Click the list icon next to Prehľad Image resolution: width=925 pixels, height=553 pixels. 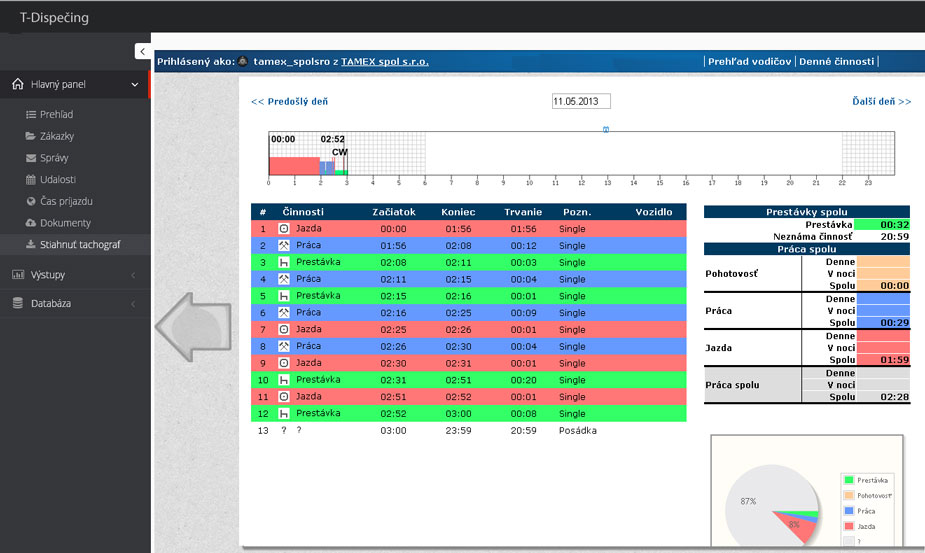click(31, 114)
